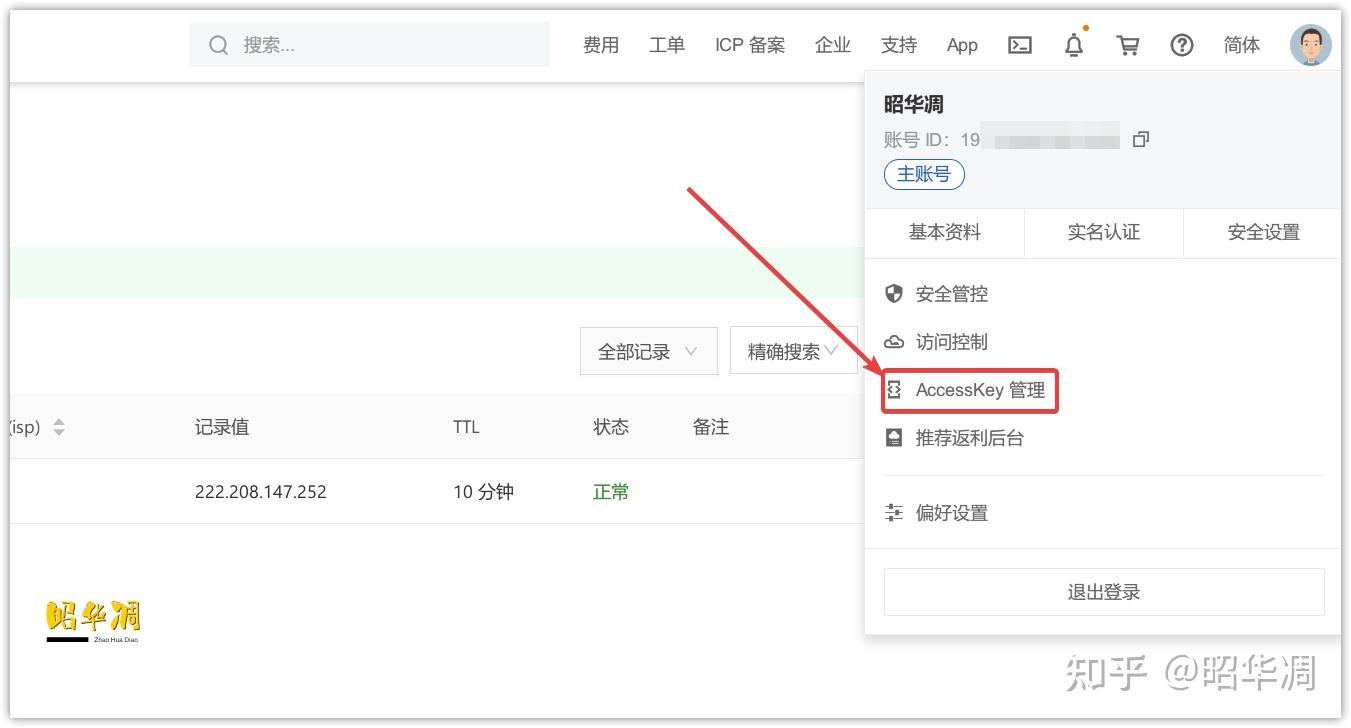The width and height of the screenshot is (1351, 728).
Task: Open the shopping cart icon
Action: [x=1128, y=45]
